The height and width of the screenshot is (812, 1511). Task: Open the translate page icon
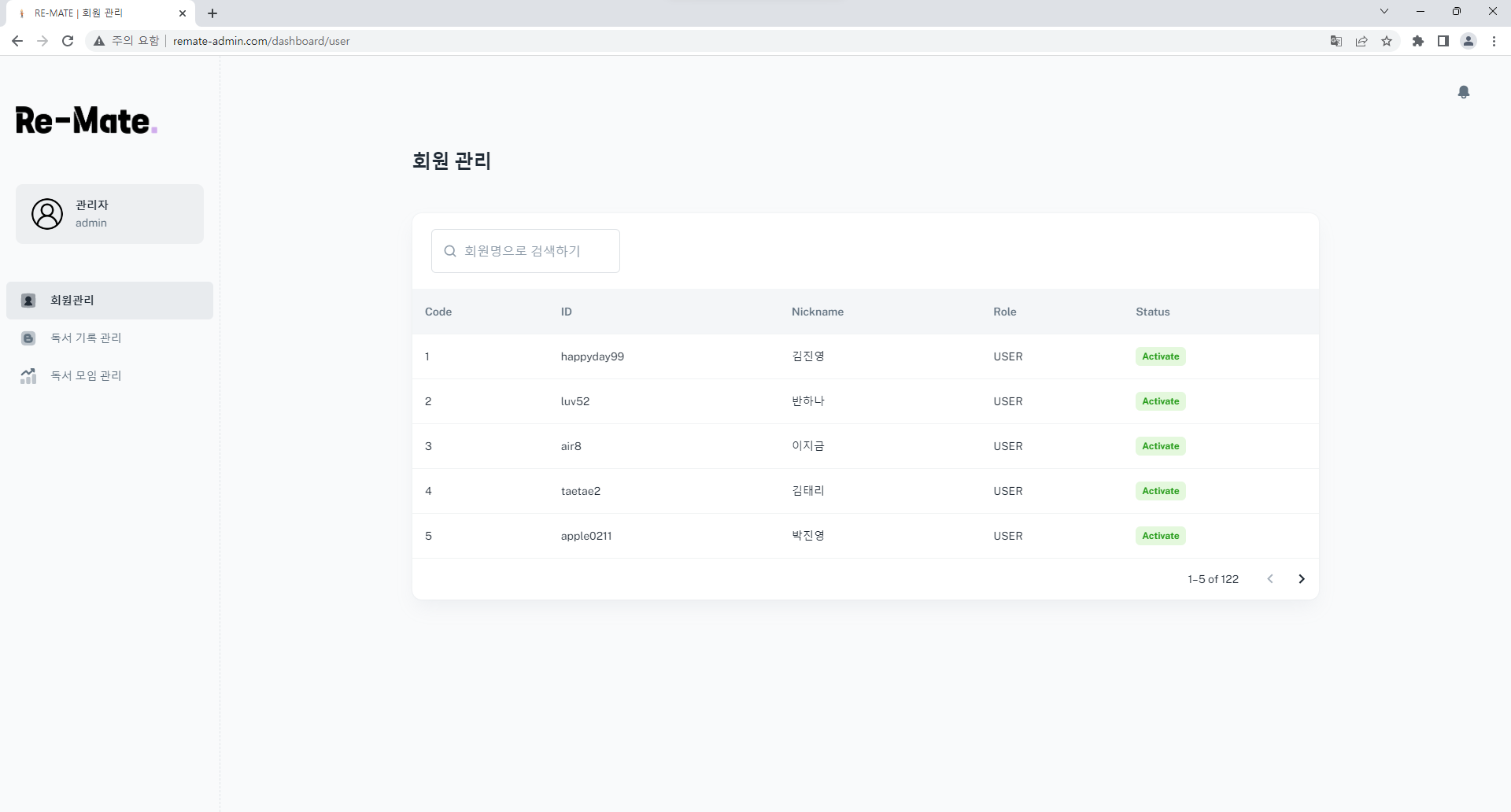pyautogui.click(x=1336, y=41)
